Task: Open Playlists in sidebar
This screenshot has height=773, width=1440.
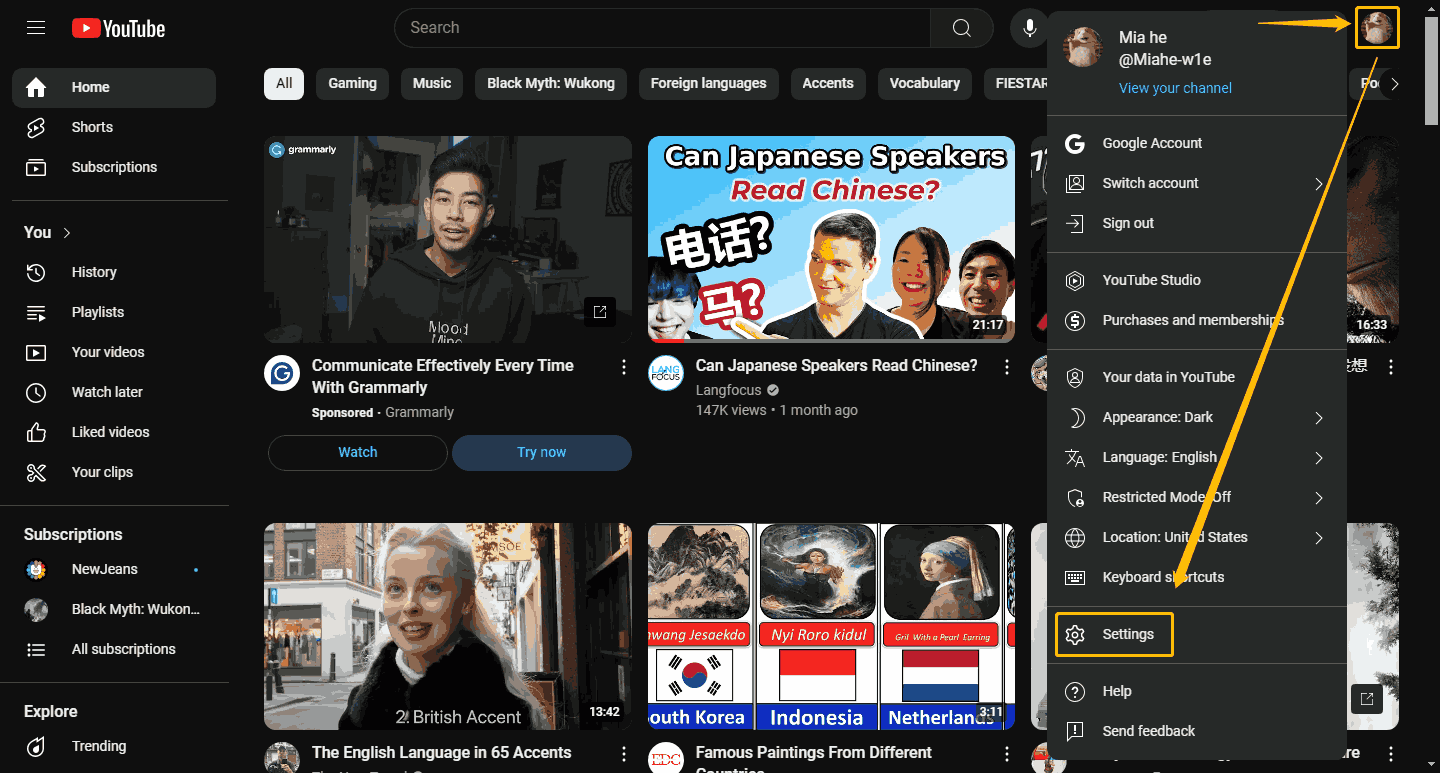Action: 114,312
